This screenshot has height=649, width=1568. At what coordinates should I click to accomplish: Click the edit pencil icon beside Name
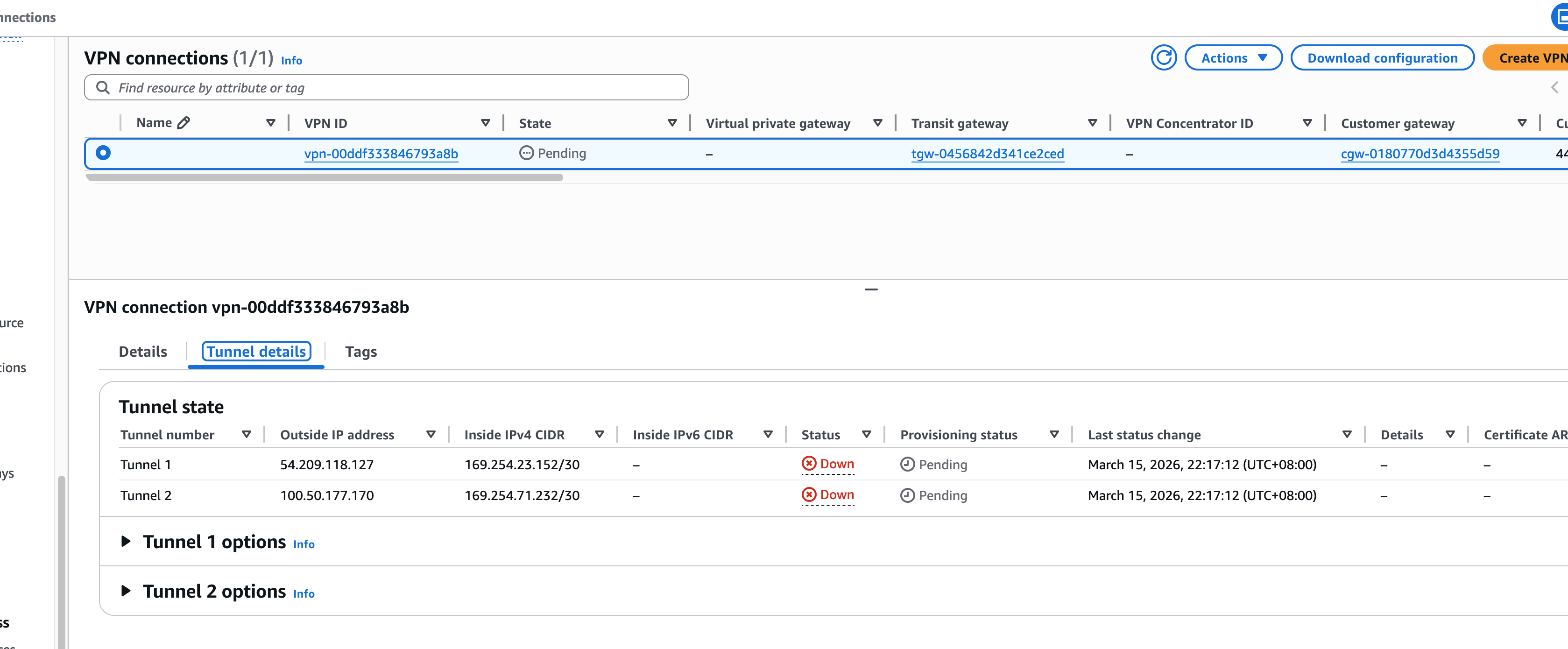point(183,123)
